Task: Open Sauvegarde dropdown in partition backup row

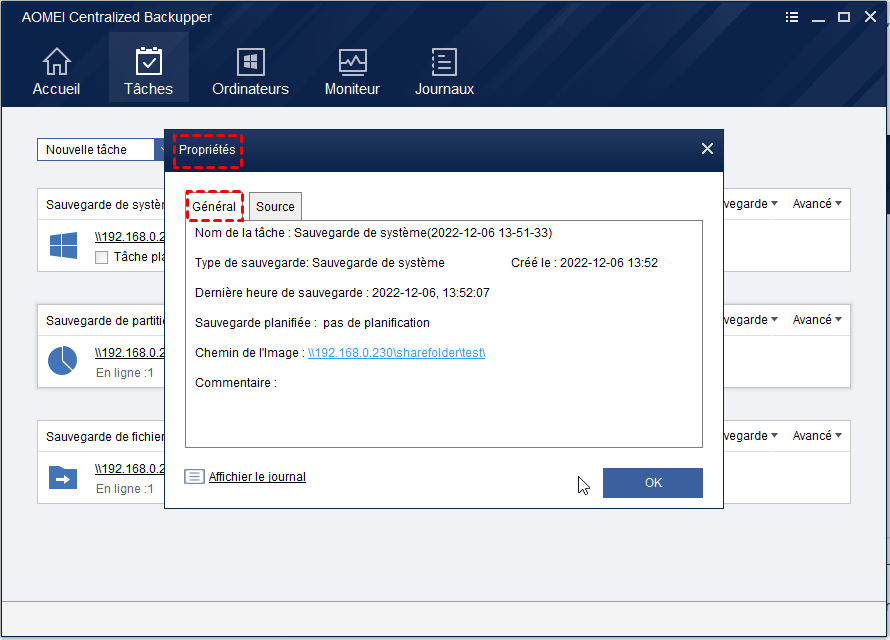Action: tap(750, 319)
